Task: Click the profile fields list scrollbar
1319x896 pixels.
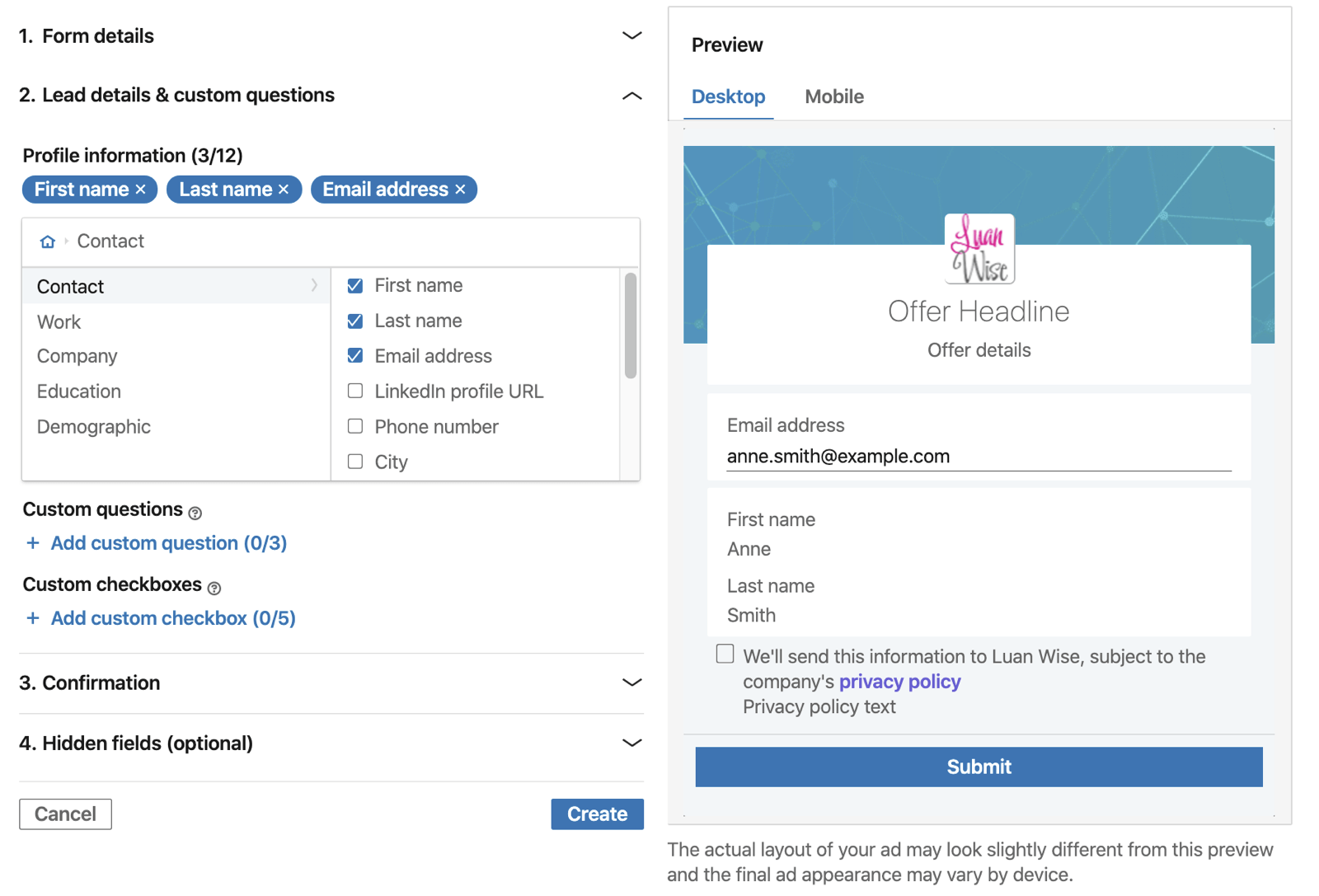Action: pos(631,326)
